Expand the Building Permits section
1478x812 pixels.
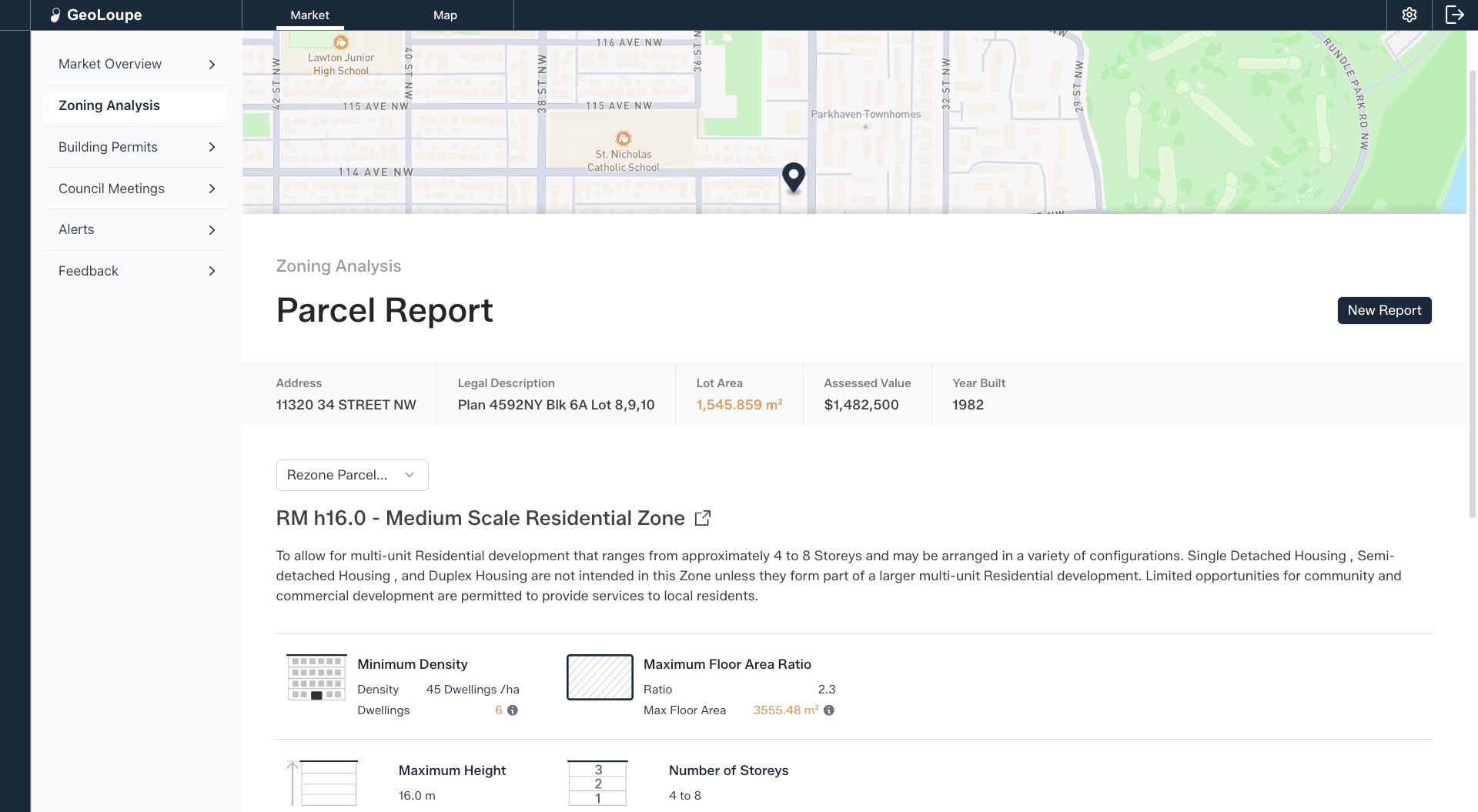[135, 147]
